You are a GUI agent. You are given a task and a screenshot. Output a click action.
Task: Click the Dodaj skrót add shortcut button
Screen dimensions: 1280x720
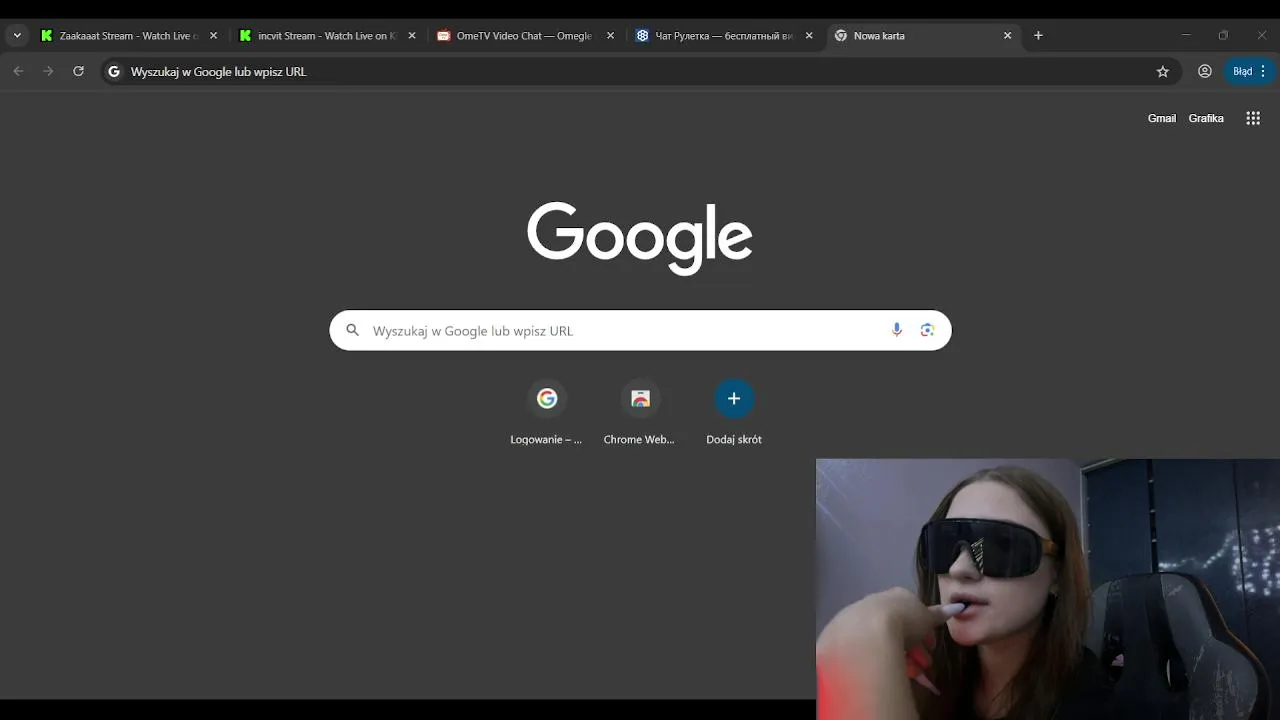click(734, 412)
